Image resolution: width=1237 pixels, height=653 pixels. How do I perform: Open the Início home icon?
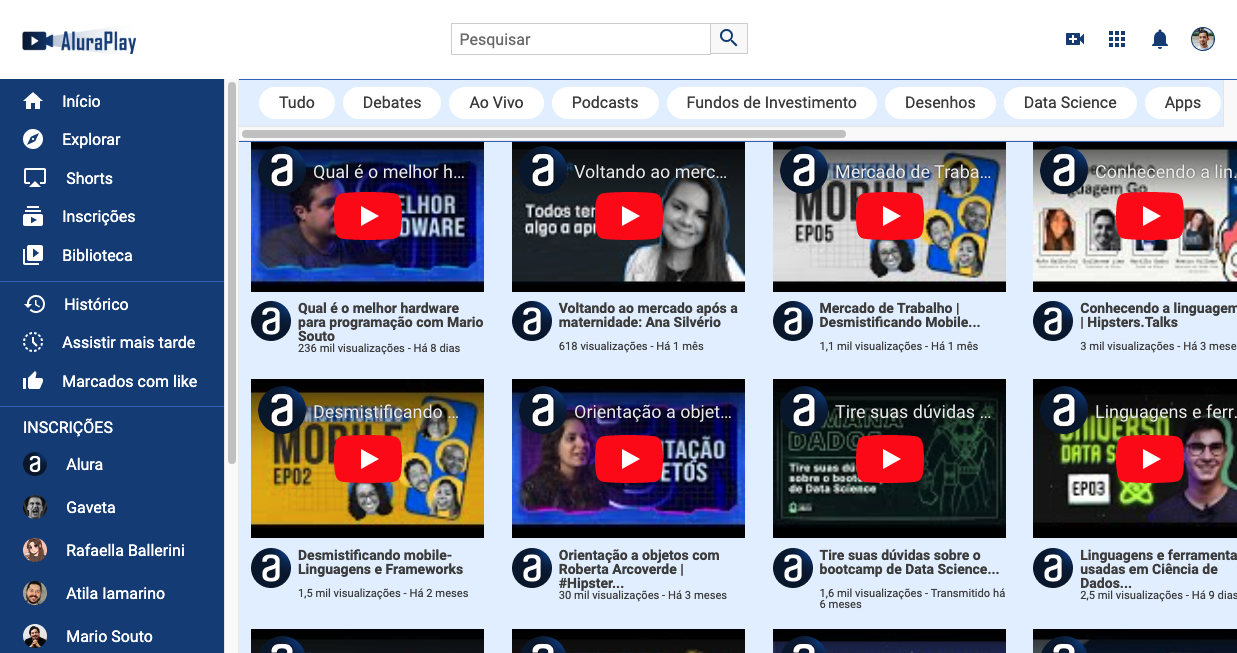pos(34,100)
